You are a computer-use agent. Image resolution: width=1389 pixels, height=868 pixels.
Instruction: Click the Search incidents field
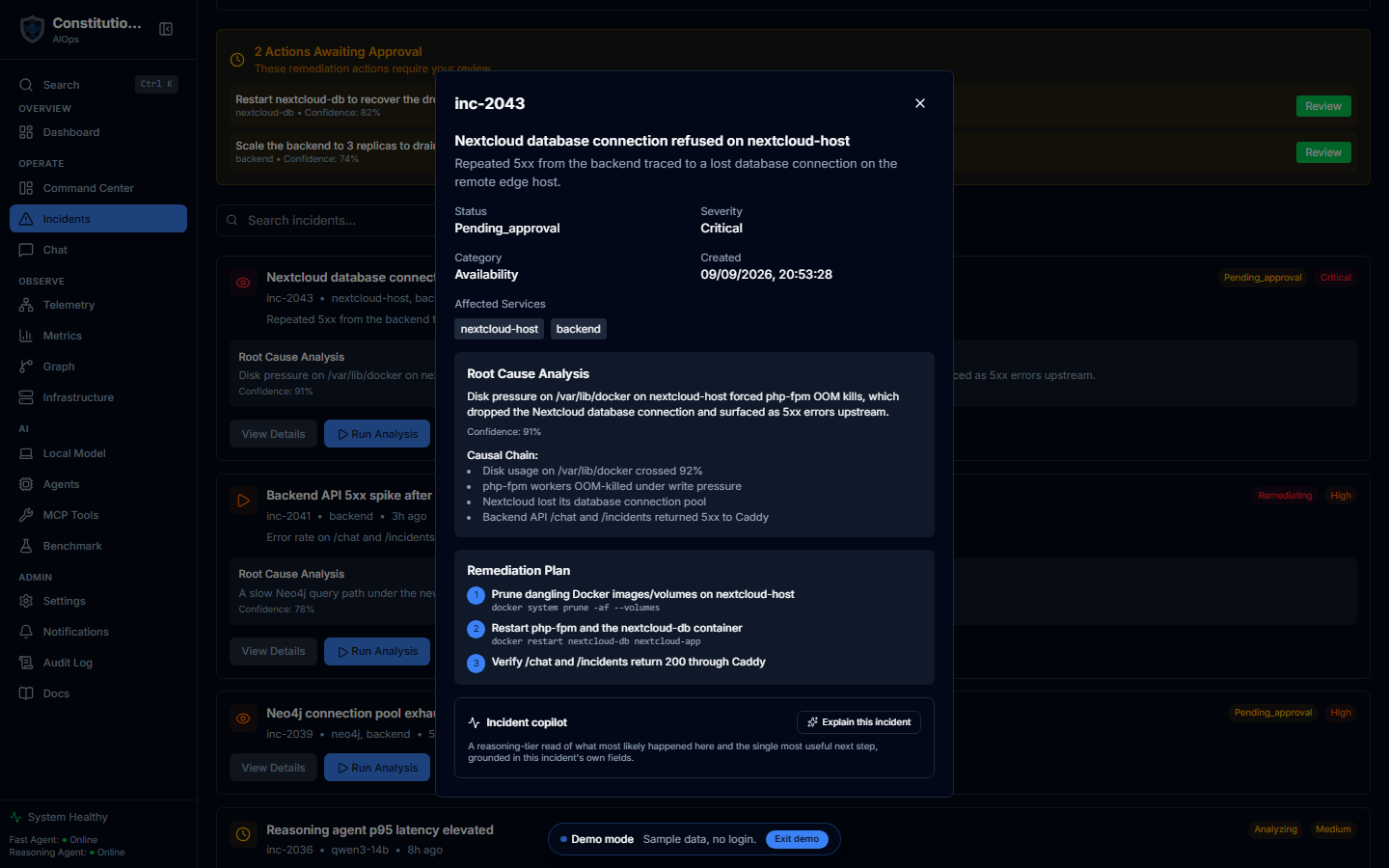click(328, 220)
